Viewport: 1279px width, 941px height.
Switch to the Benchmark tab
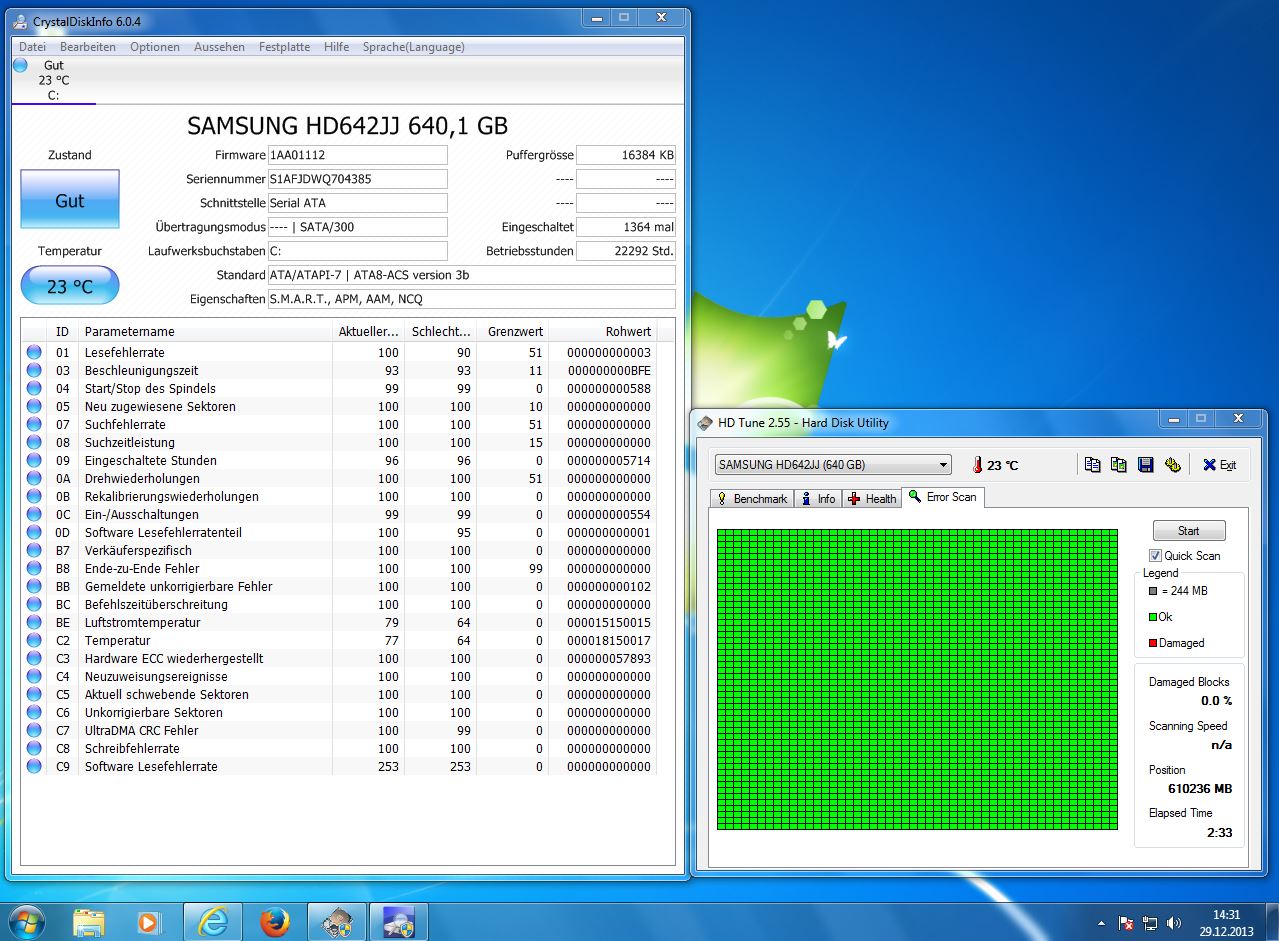752,498
